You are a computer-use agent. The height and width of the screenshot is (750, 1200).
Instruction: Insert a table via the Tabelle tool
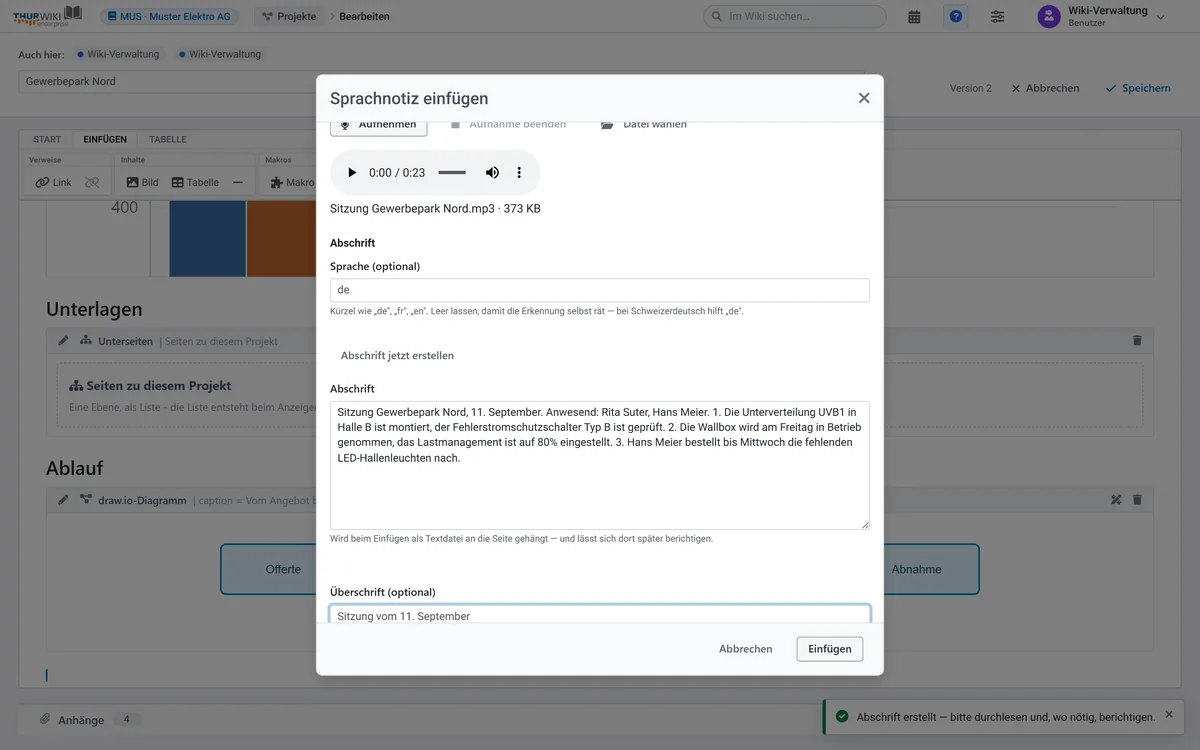pos(195,182)
